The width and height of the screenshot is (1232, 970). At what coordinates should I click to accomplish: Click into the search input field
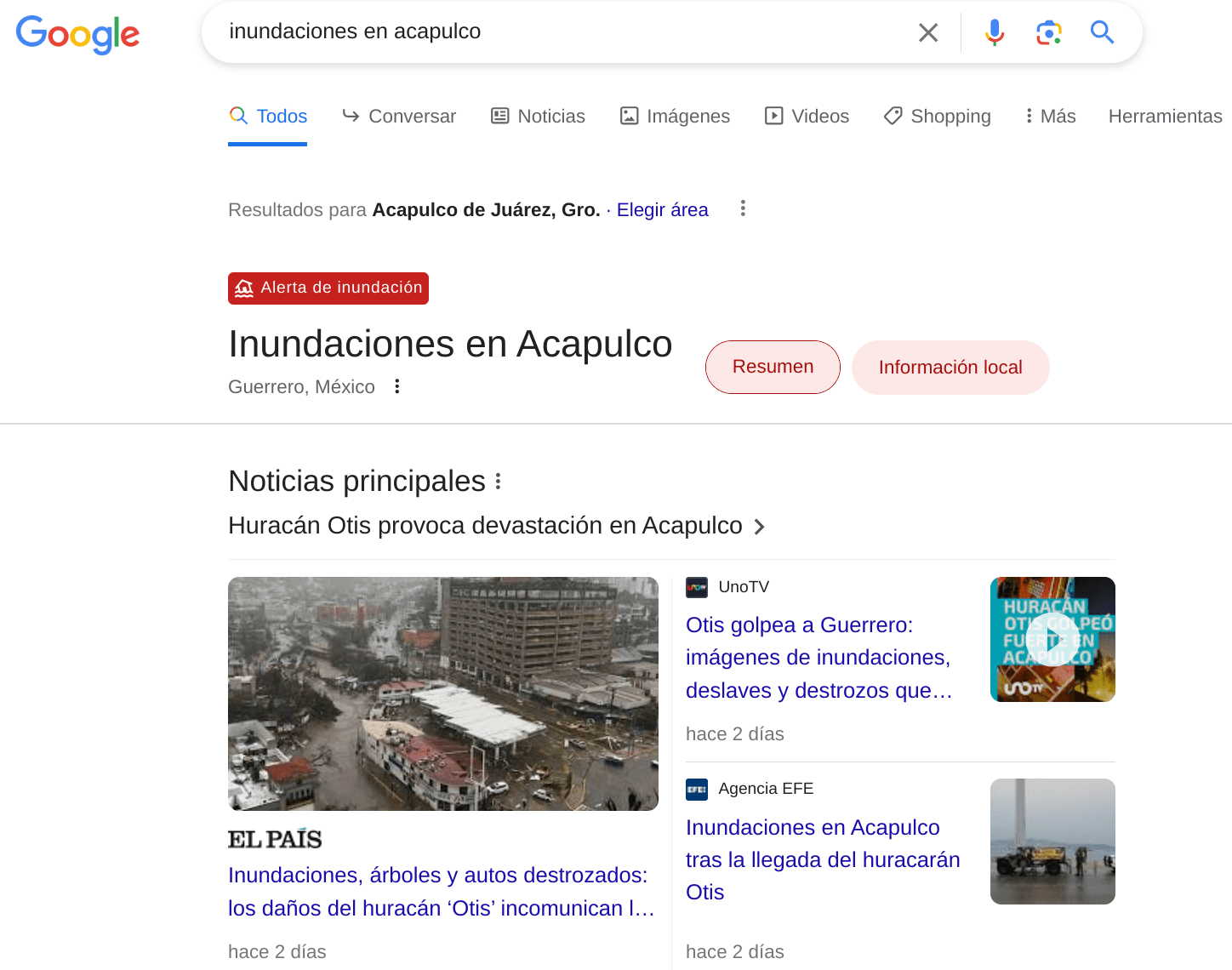click(x=562, y=31)
